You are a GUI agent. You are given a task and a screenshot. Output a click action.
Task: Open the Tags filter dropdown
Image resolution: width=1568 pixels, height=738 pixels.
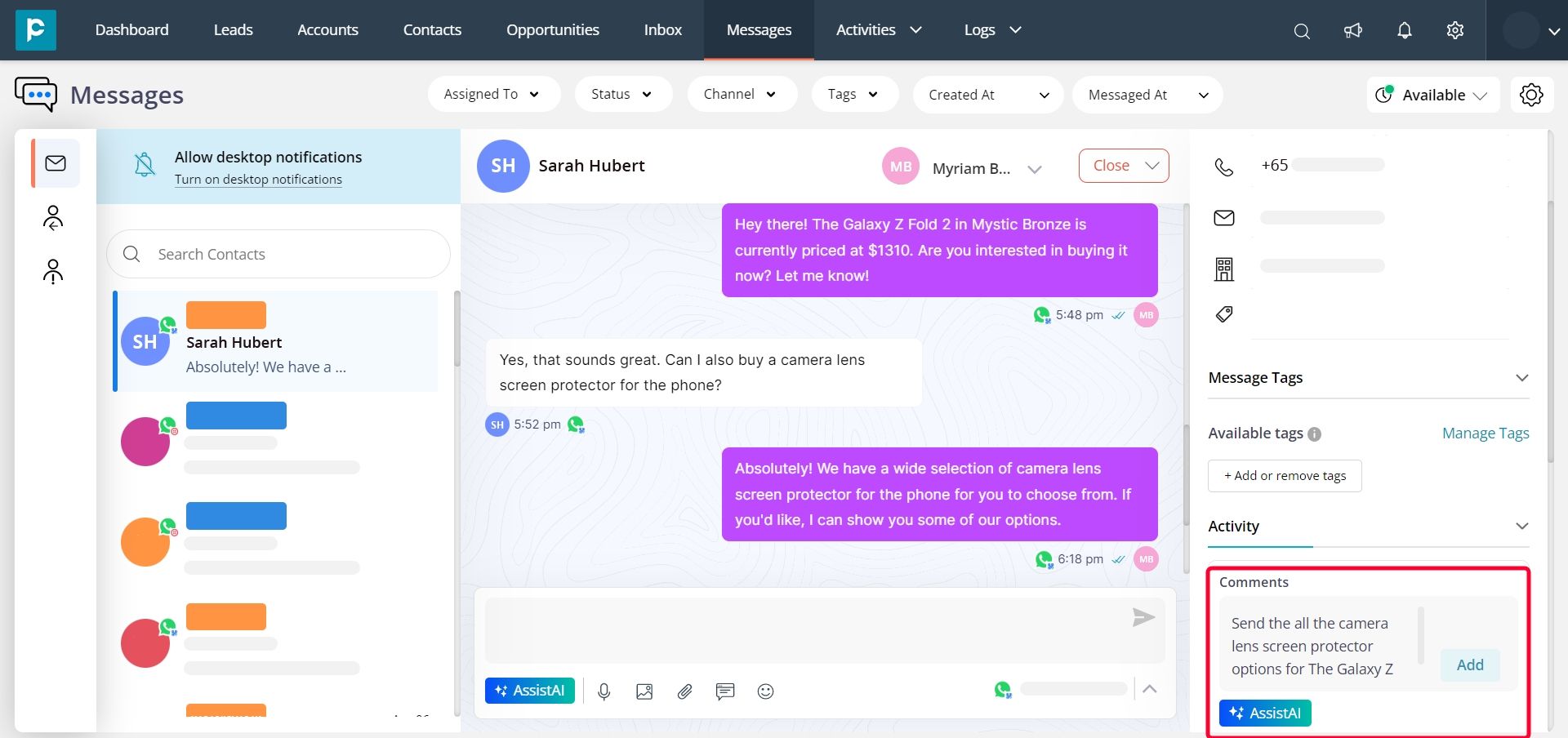tap(854, 95)
